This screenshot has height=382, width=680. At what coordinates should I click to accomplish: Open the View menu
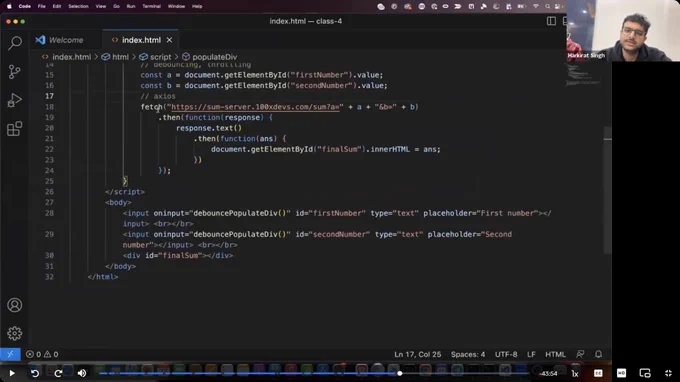point(101,7)
